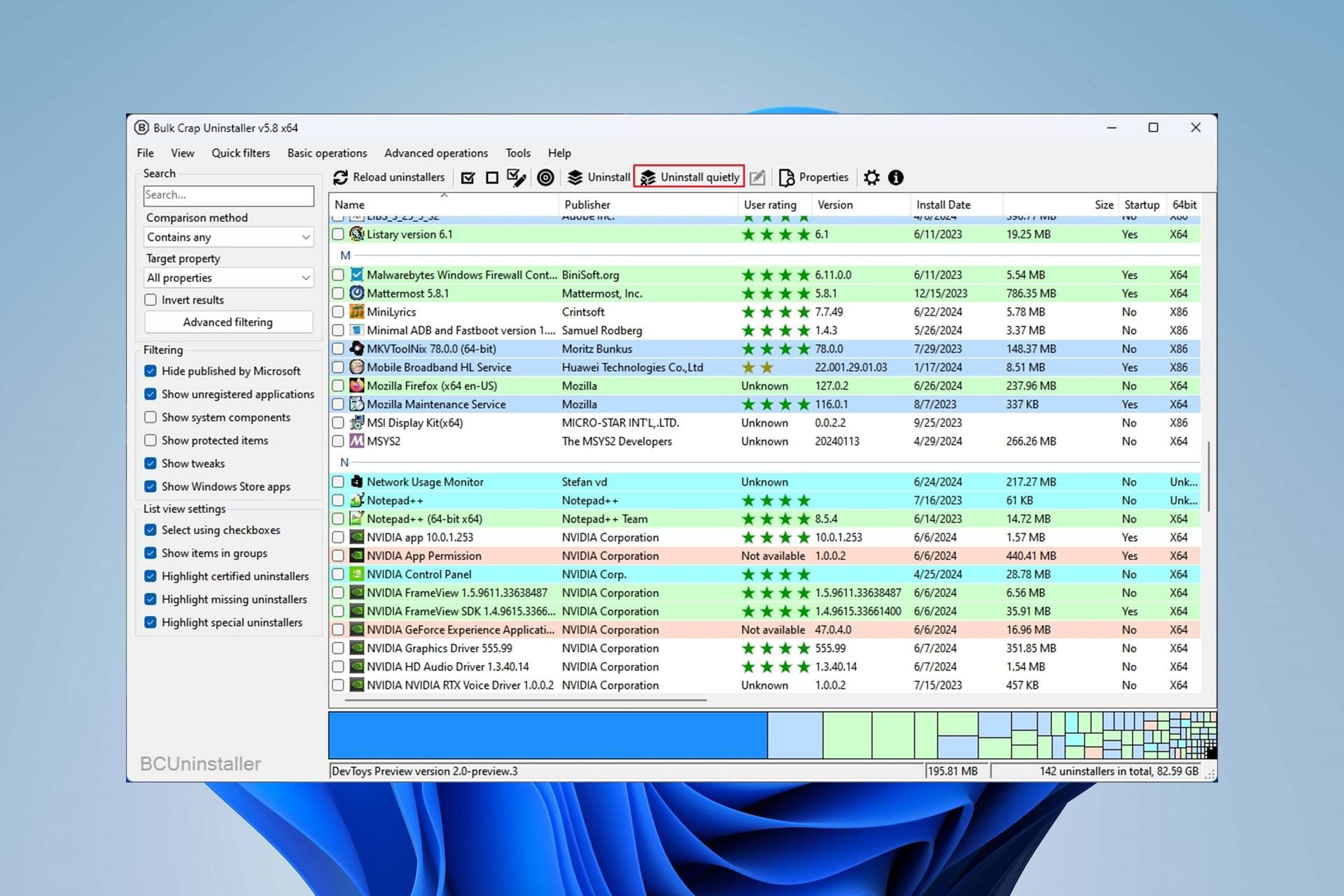
Task: Click the Listary version 6.1 app icon
Action: [357, 234]
